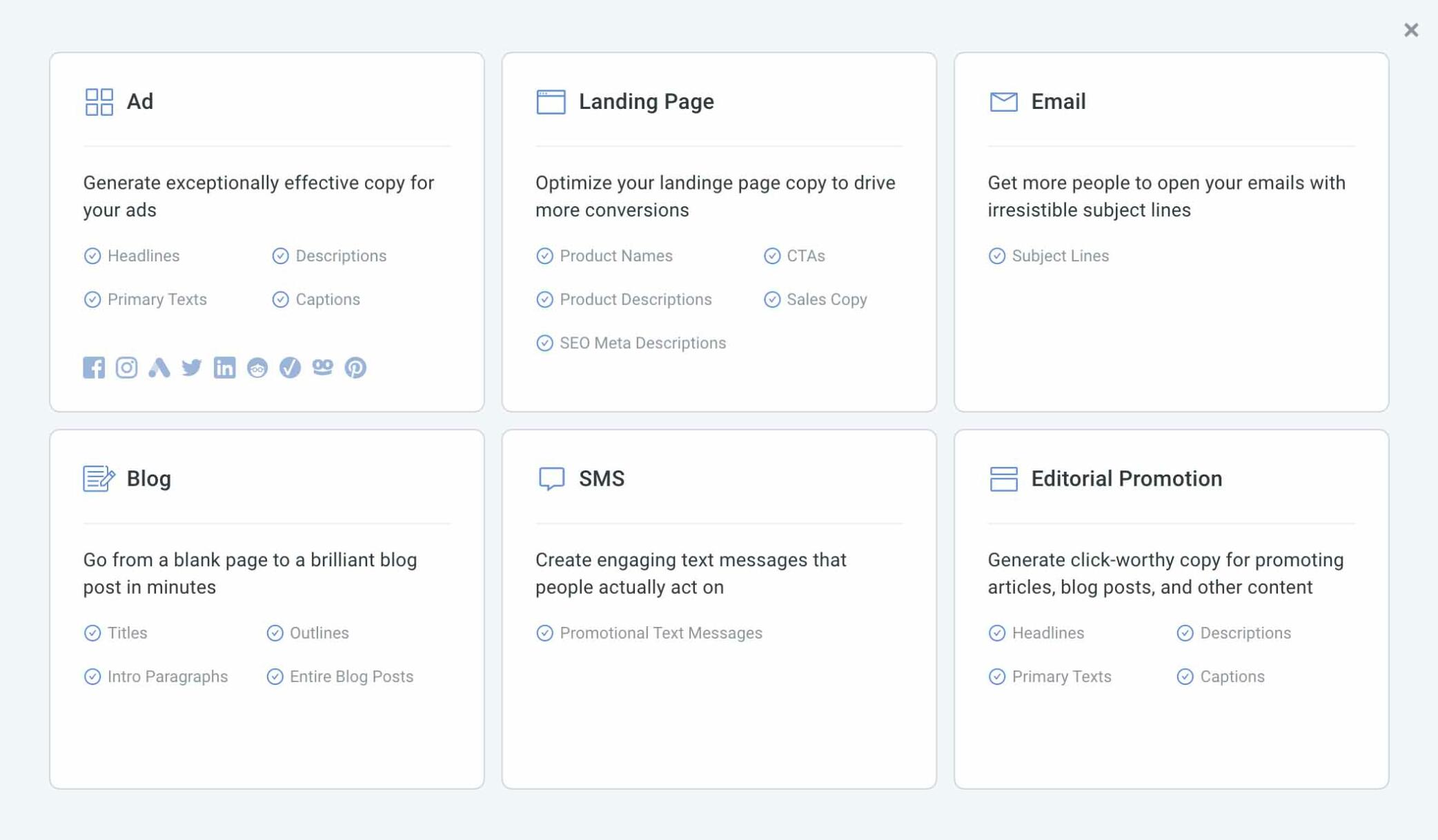Click the Pinterest icon
Image resolution: width=1438 pixels, height=840 pixels.
click(355, 368)
